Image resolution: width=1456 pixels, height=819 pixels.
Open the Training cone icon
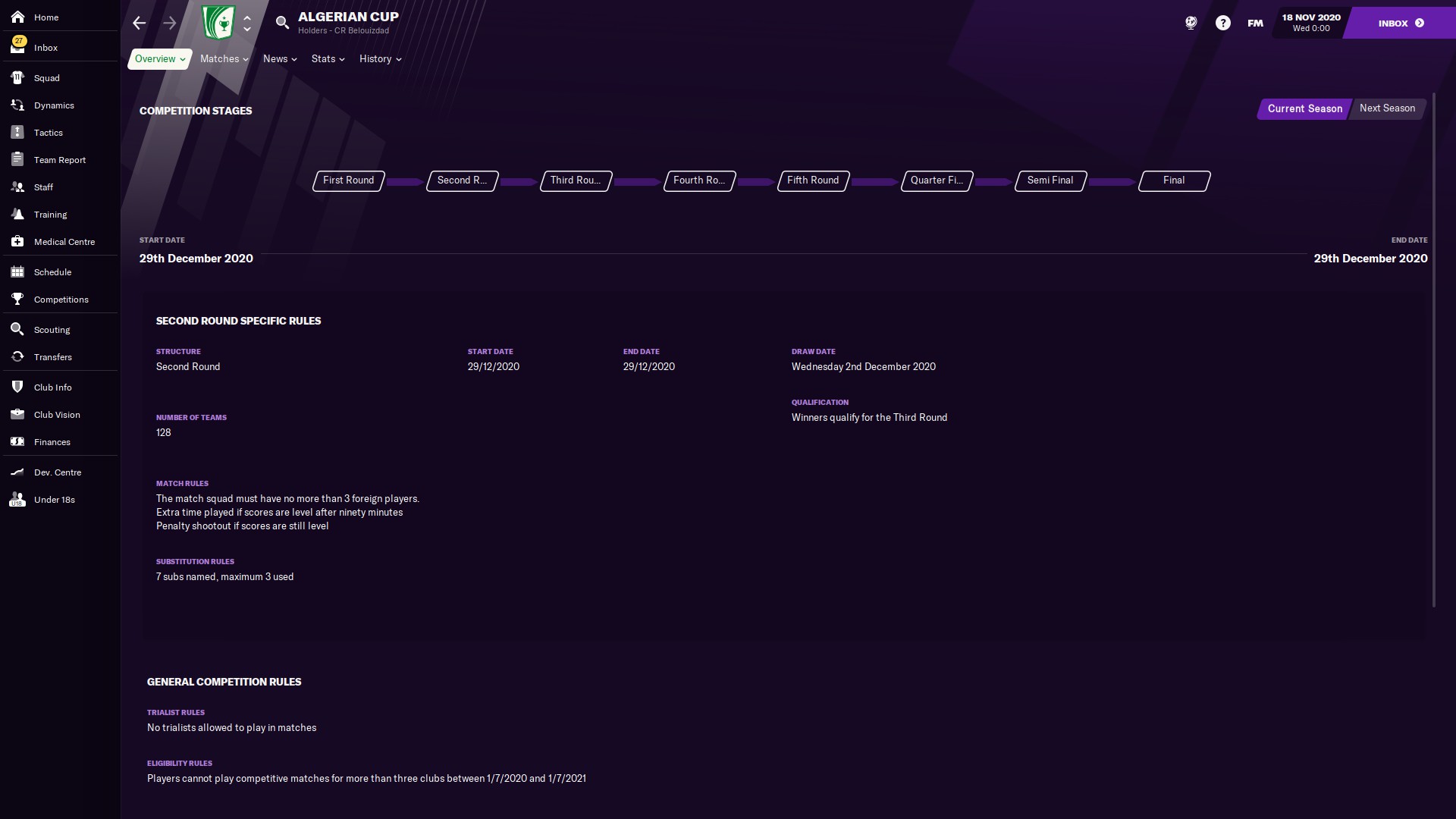click(x=17, y=214)
